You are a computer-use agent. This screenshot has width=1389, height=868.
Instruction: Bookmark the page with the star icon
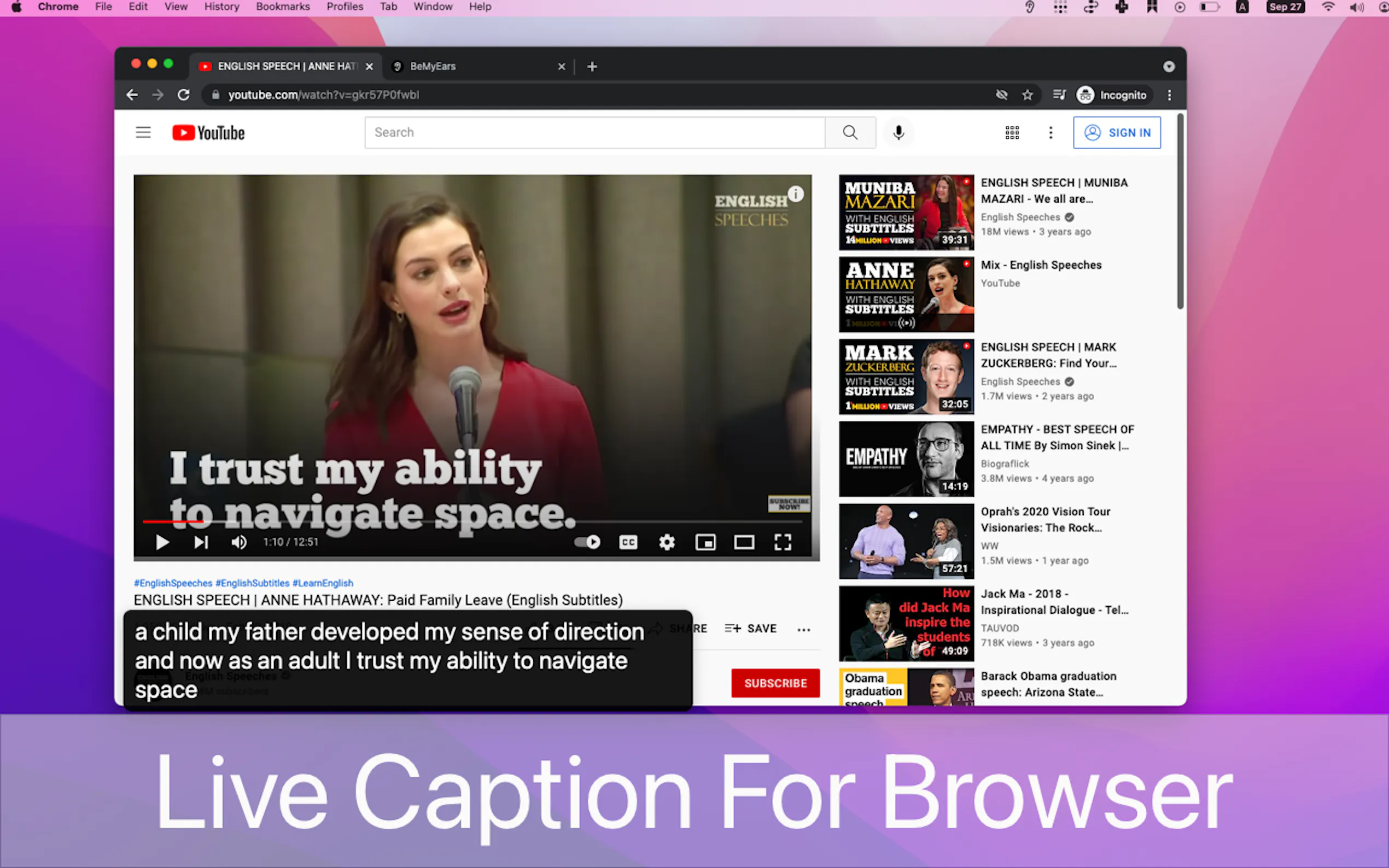coord(1027,95)
